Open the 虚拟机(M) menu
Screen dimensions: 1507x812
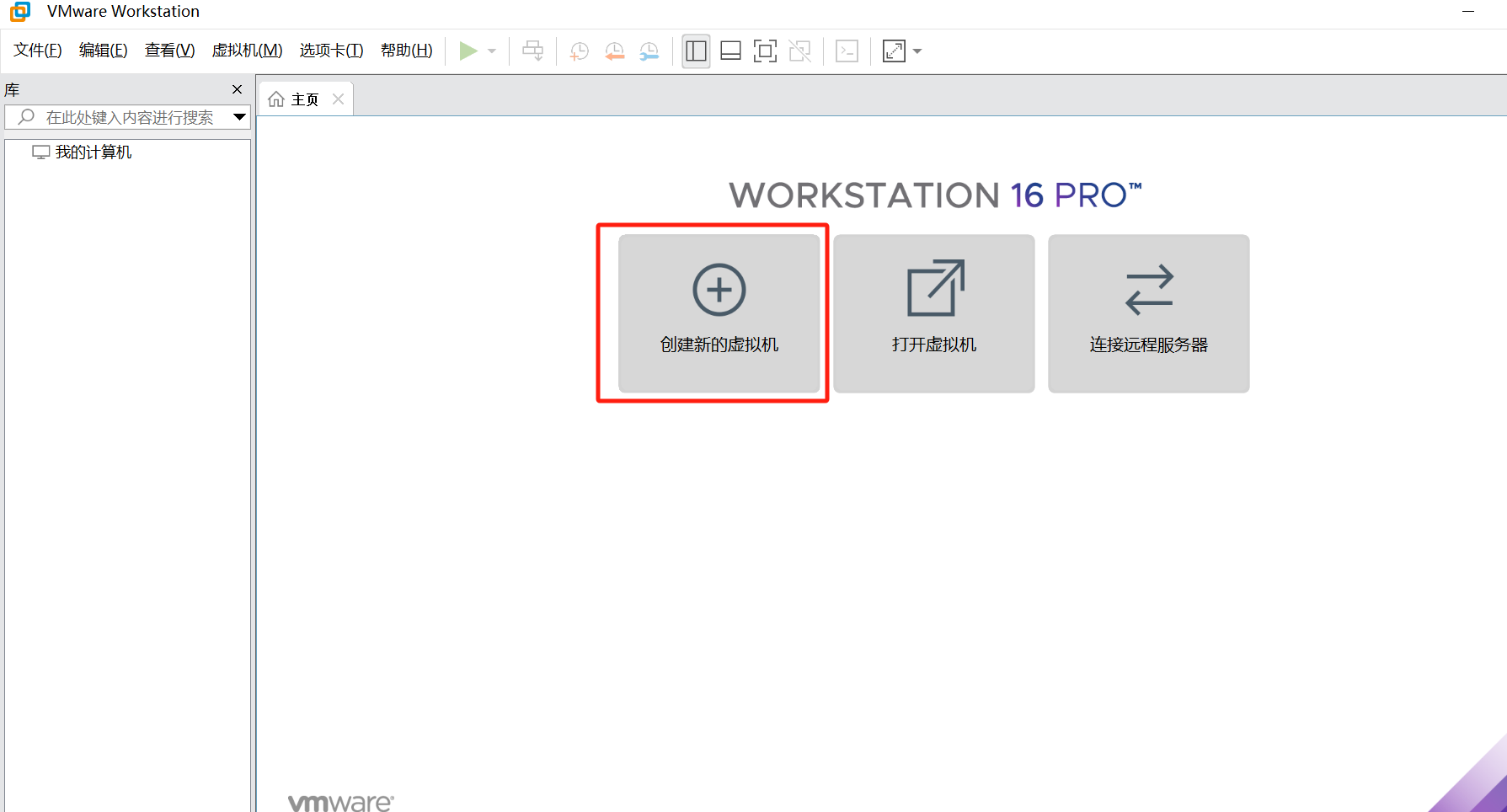[248, 51]
